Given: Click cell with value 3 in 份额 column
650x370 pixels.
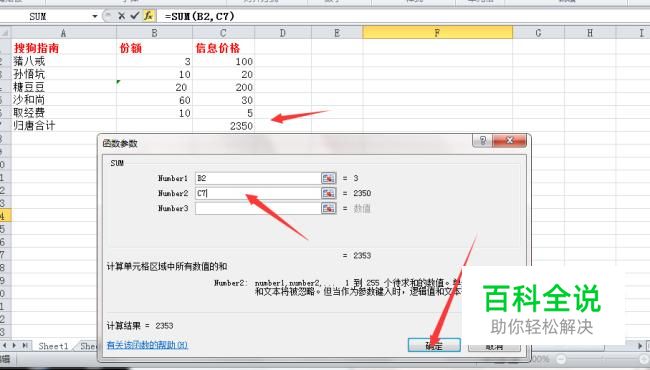Looking at the screenshot, I should 154,61.
